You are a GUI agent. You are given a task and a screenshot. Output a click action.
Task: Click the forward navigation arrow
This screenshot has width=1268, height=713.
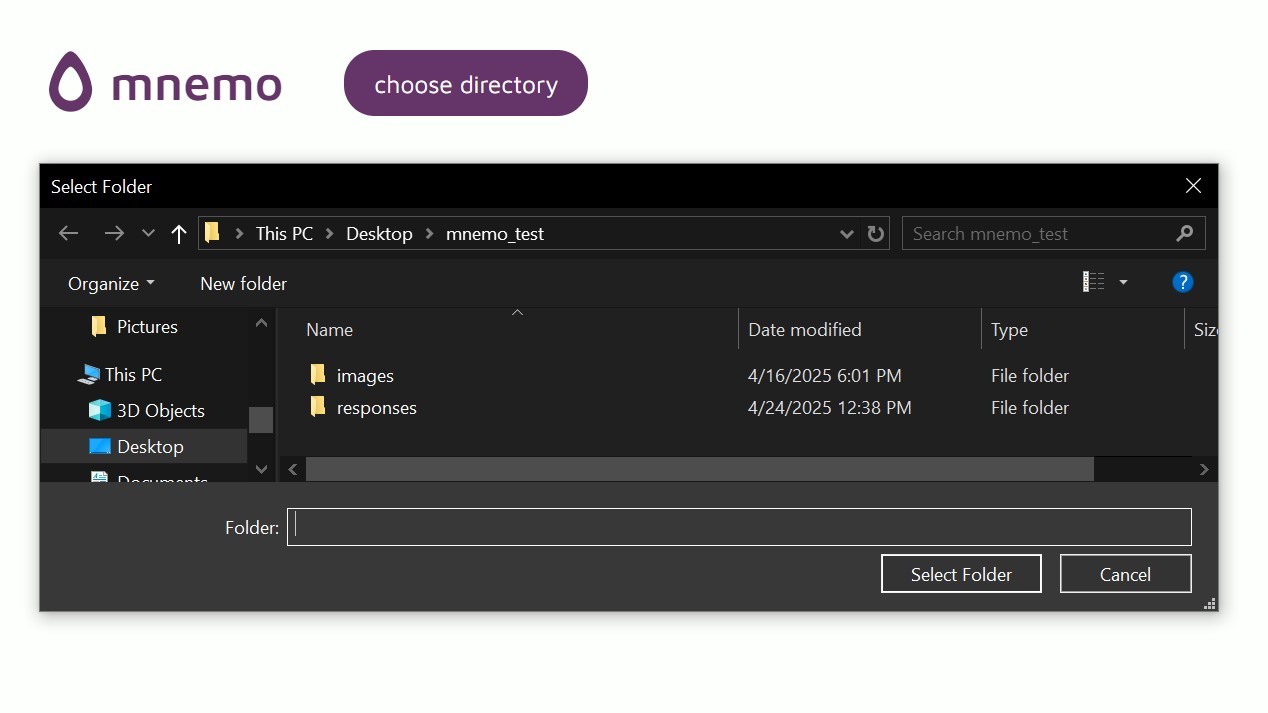(x=114, y=233)
